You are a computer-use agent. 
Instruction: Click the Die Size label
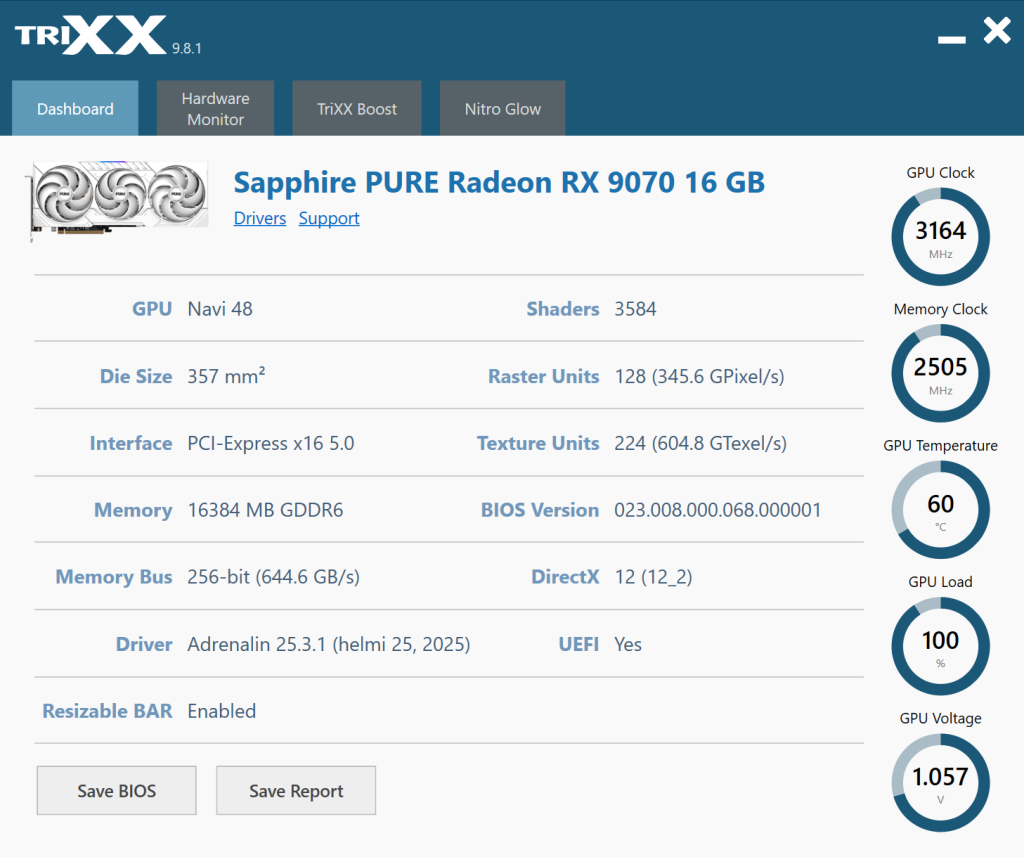(136, 376)
